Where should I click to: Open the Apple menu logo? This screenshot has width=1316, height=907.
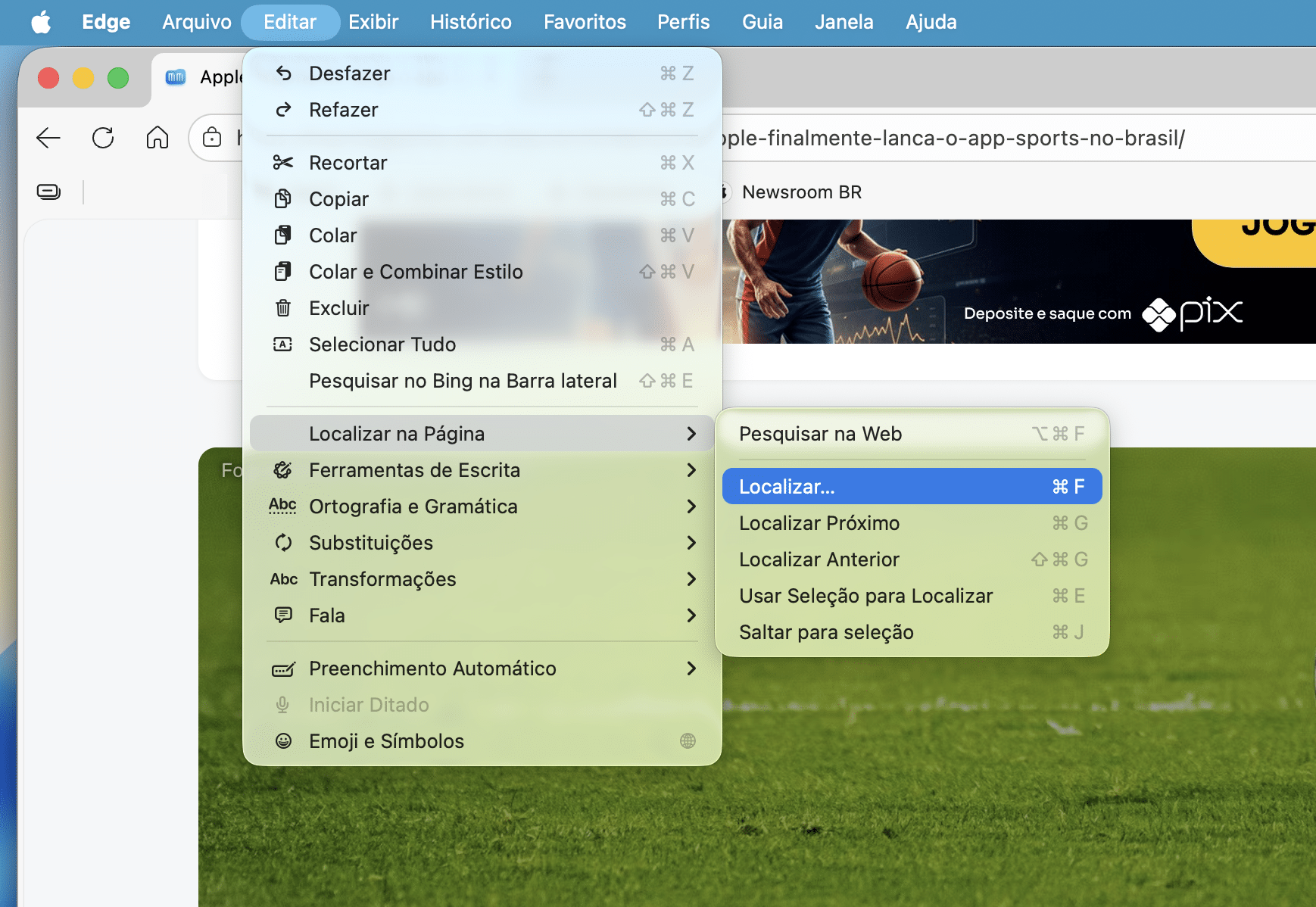tap(41, 22)
